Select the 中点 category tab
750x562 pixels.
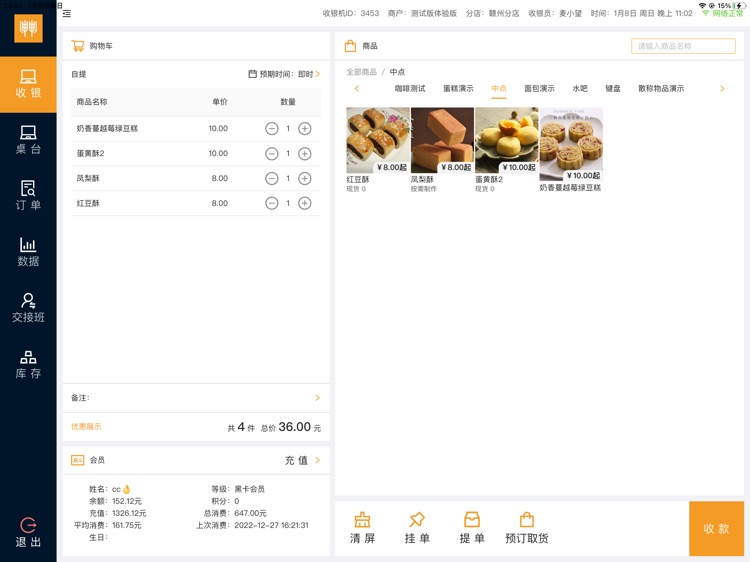click(498, 88)
